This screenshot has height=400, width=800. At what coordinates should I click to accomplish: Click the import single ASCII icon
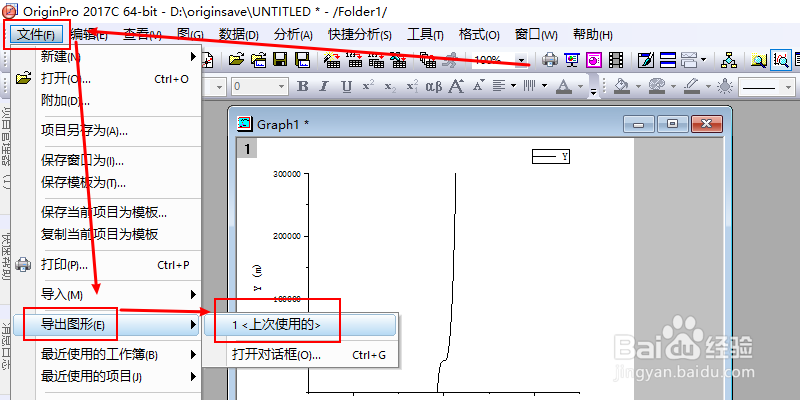355,60
